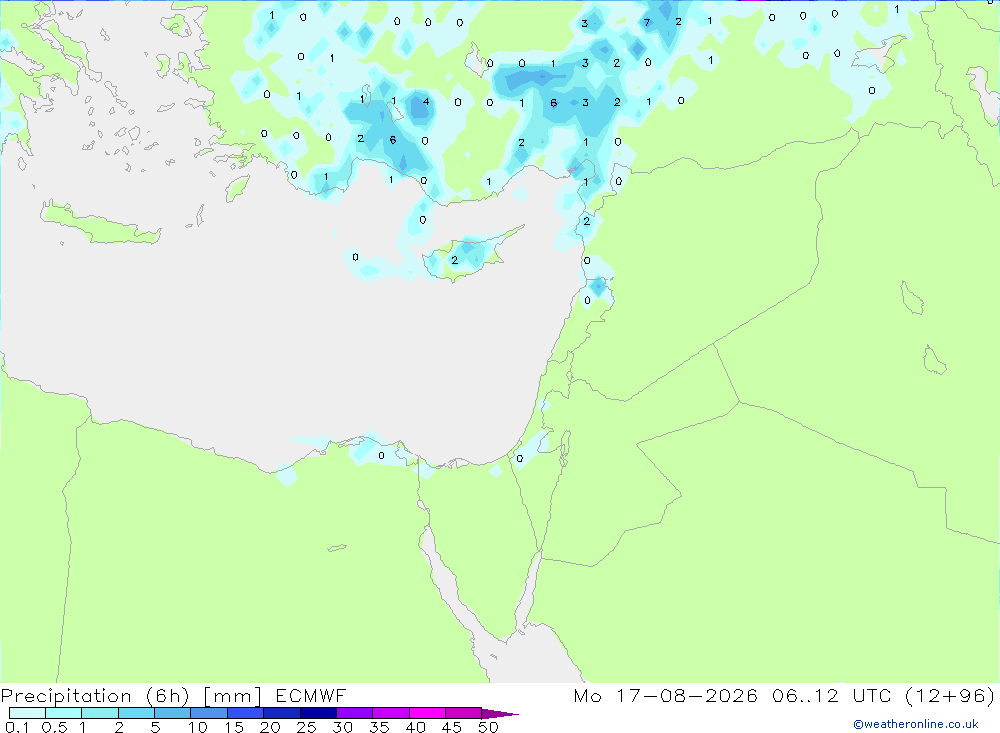Click the precipitation value '4' on the map
The image size is (1000, 733).
[426, 101]
